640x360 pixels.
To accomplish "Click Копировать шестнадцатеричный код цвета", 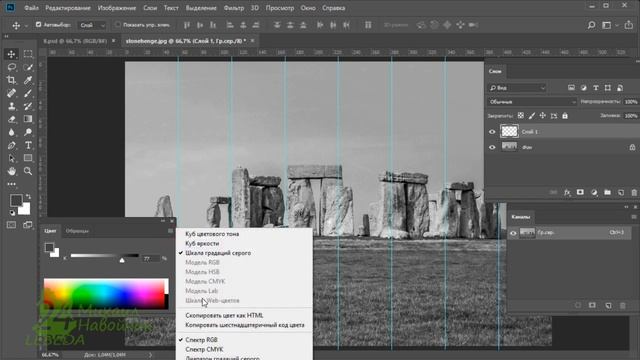I will pos(244,325).
